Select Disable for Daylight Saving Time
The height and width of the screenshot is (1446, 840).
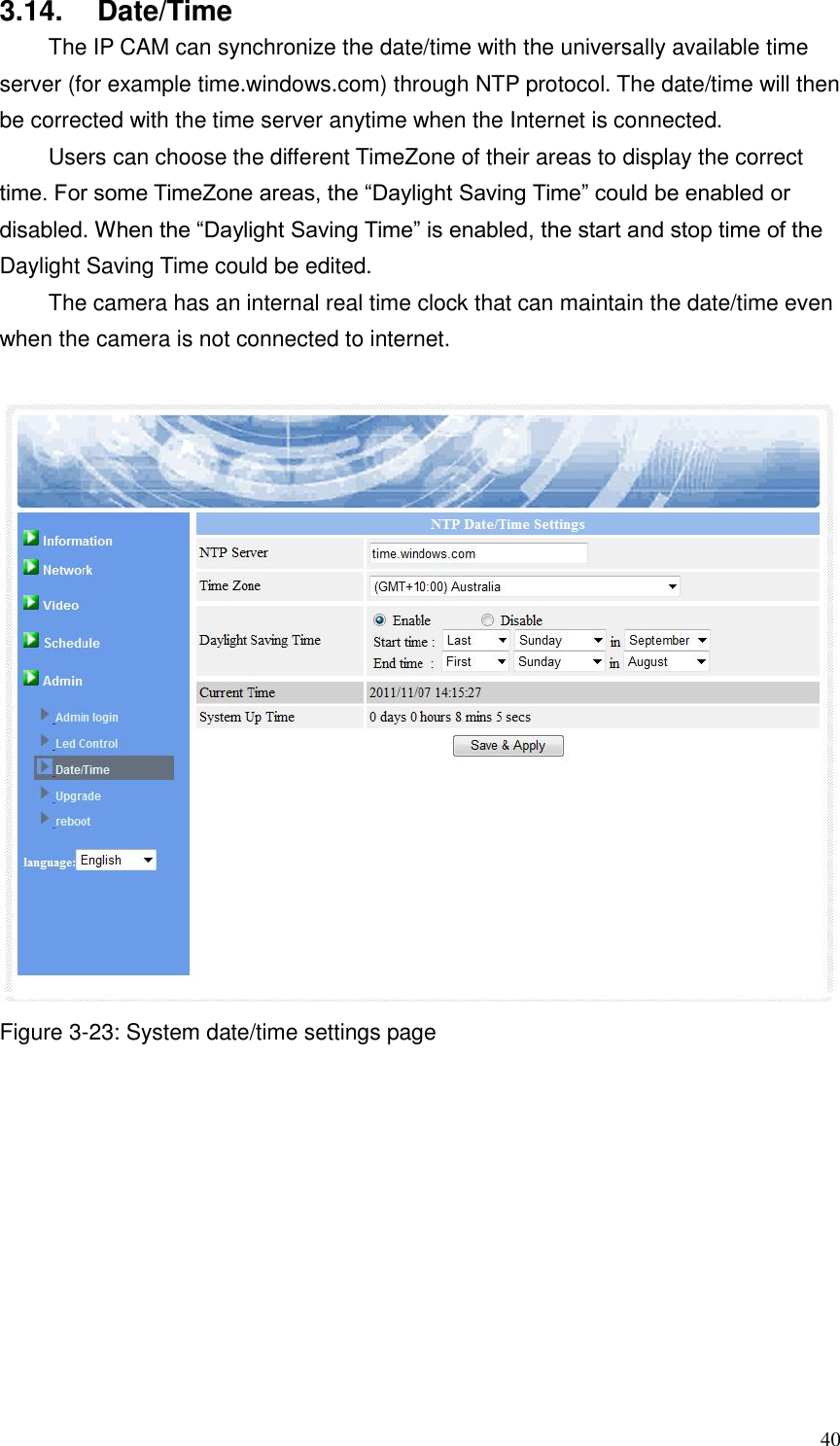(x=488, y=620)
